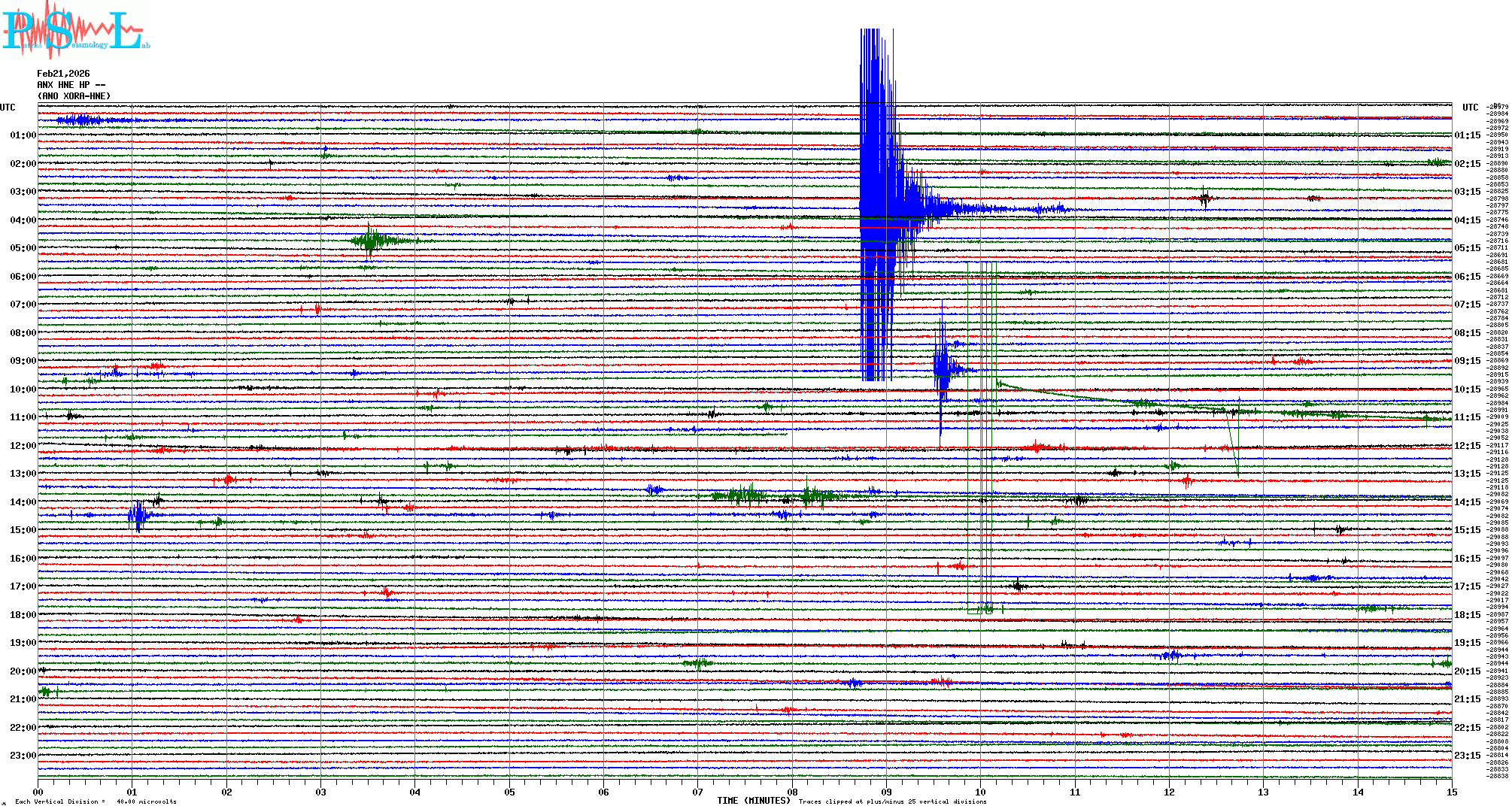Select the 12:00 hour label on left
The image size is (1512, 812).
pos(23,446)
